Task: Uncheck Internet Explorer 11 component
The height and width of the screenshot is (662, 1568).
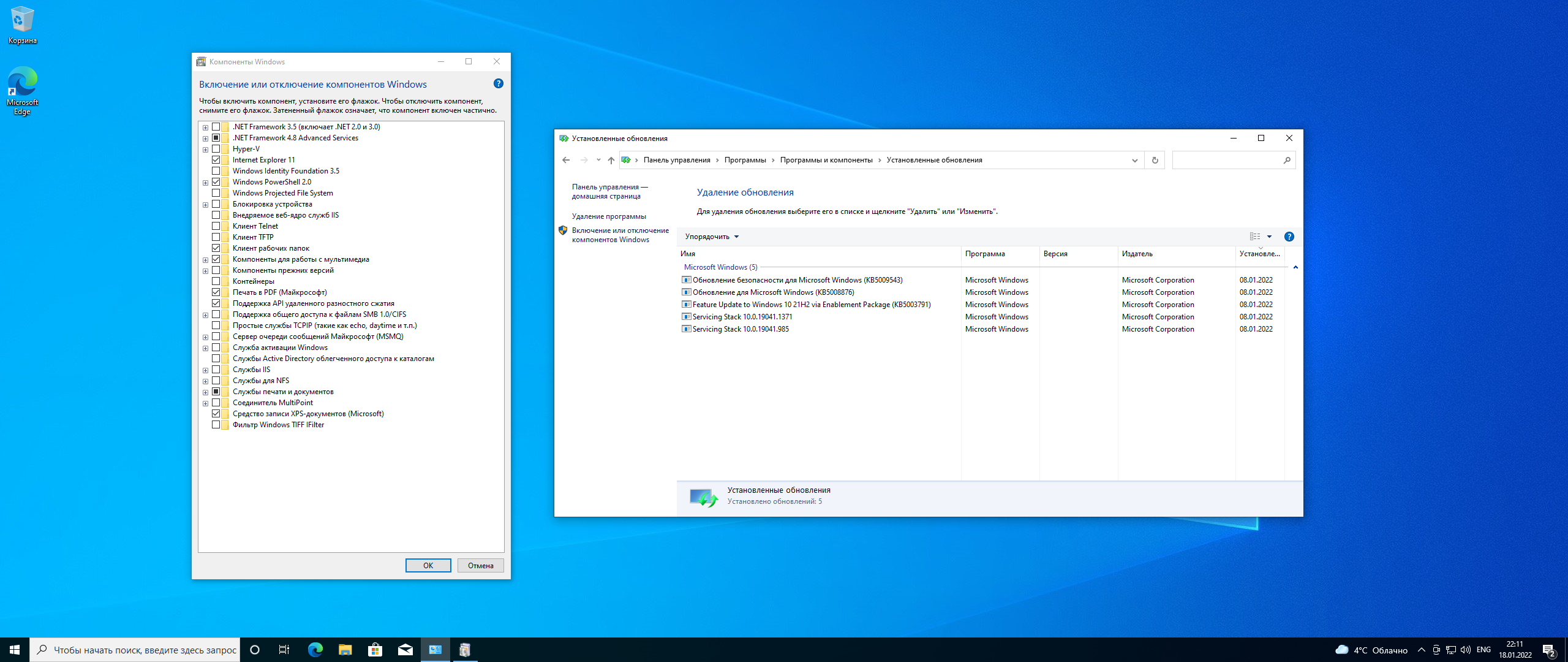Action: click(x=216, y=160)
